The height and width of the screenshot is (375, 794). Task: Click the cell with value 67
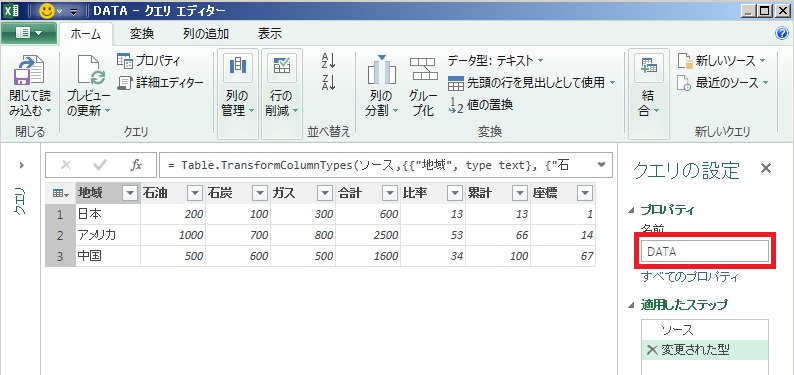click(x=563, y=256)
